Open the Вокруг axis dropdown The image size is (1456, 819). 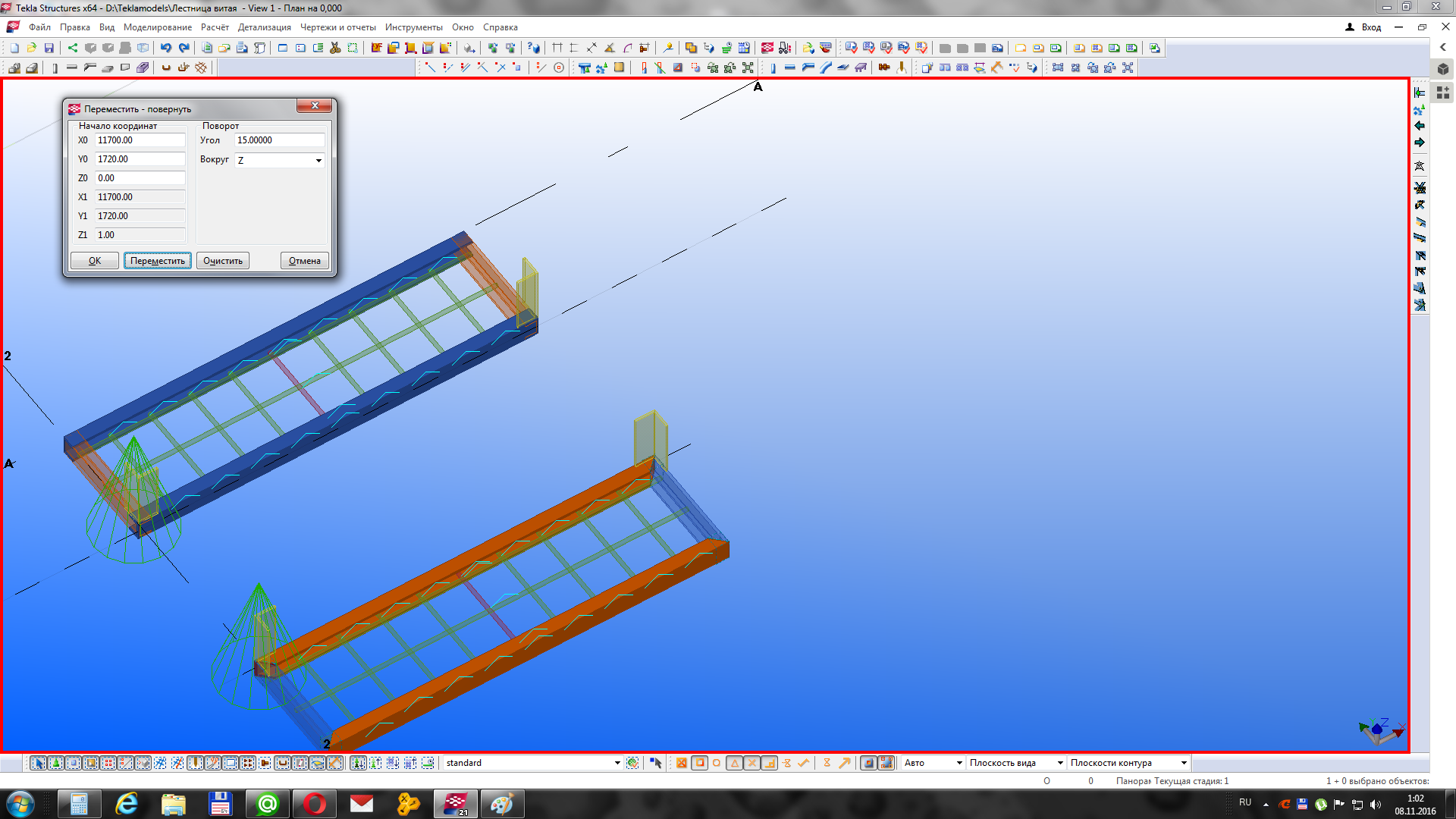tap(318, 160)
